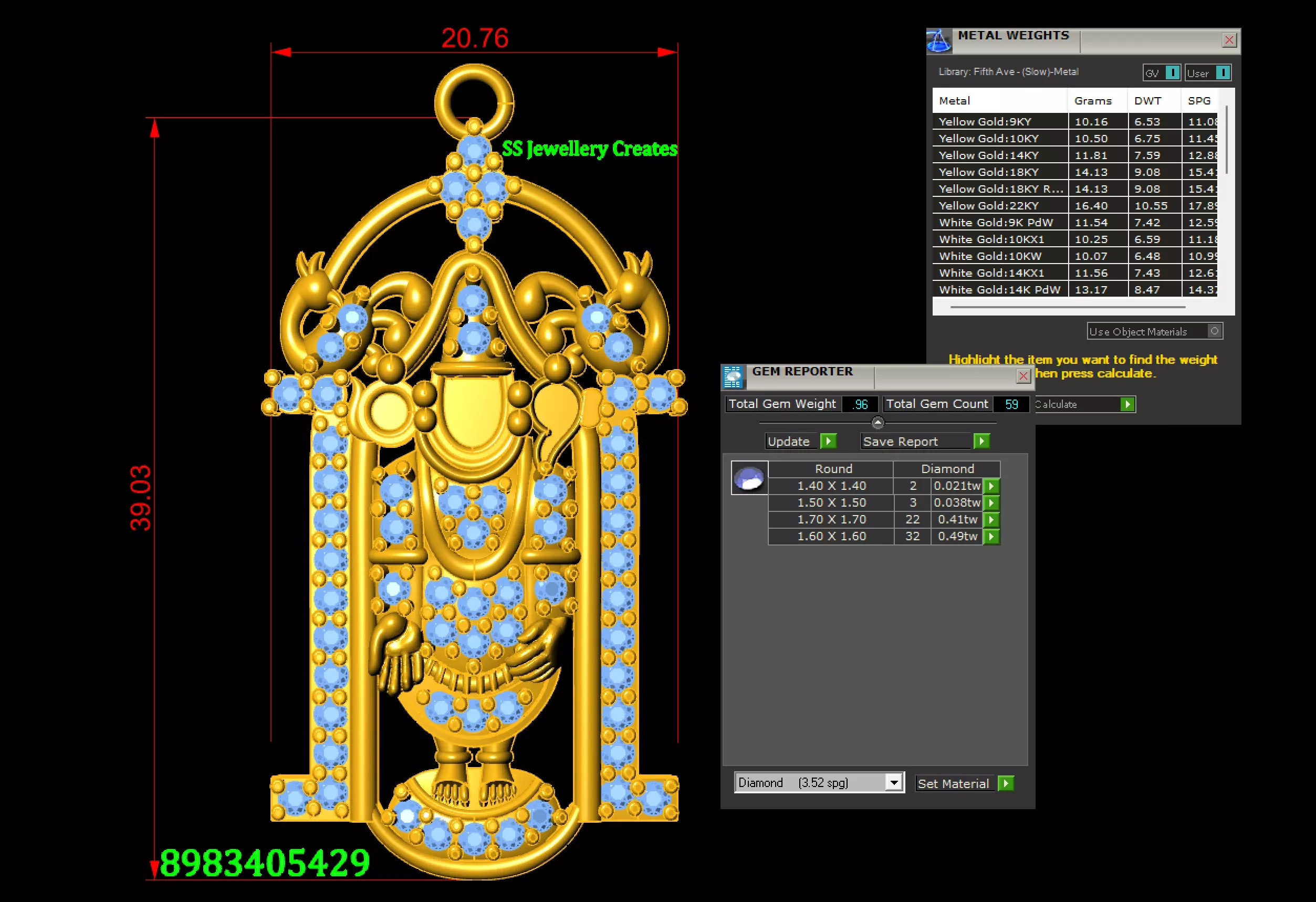Click green arrow for 1.70 X 1.70 row
This screenshot has width=1316, height=902.
pyautogui.click(x=991, y=520)
